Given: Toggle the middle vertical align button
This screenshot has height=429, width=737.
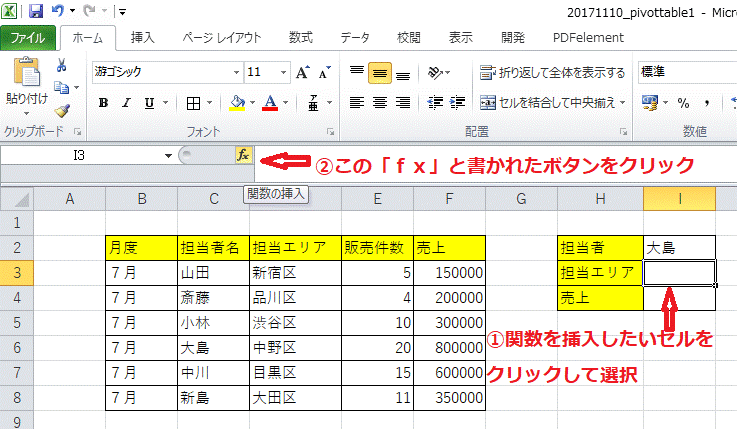Looking at the screenshot, I should click(x=379, y=73).
